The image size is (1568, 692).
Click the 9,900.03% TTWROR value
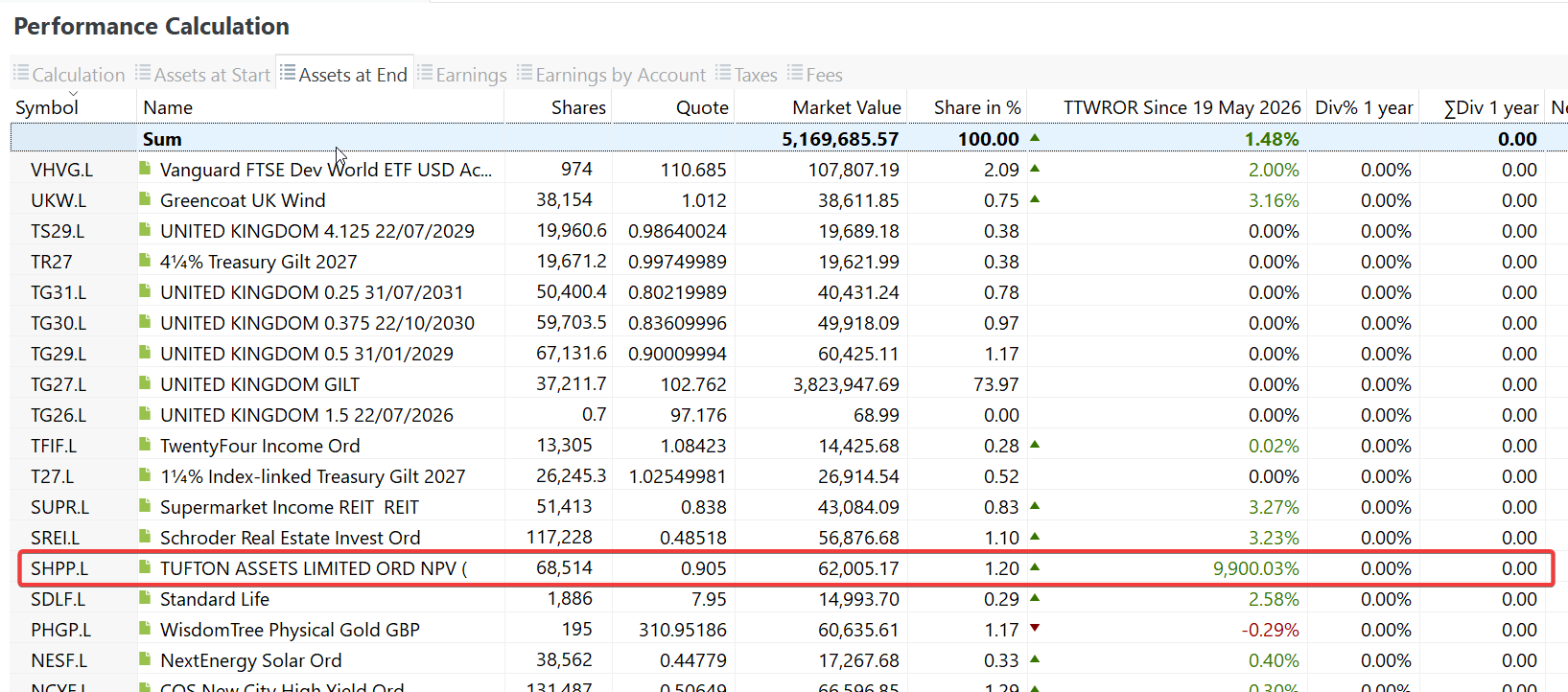[x=1256, y=568]
